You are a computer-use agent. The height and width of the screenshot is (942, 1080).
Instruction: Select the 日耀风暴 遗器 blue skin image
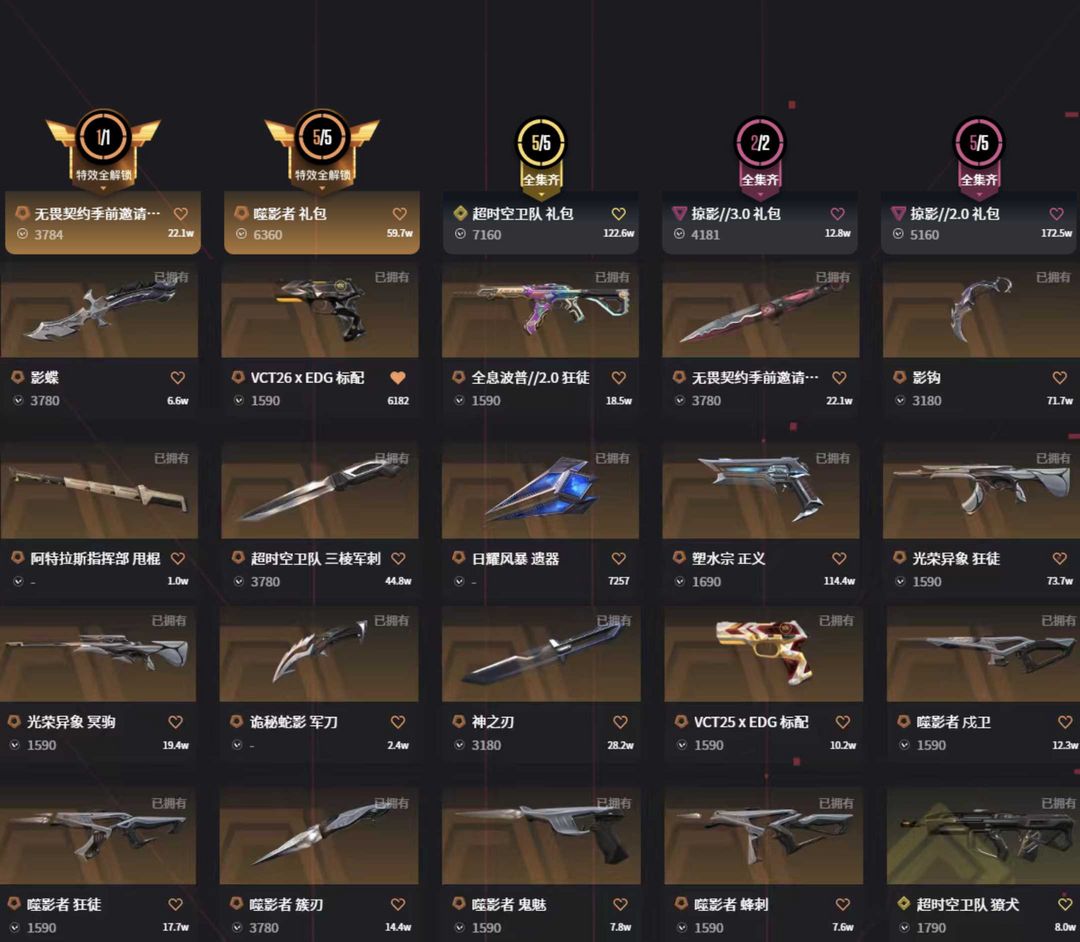coord(540,490)
